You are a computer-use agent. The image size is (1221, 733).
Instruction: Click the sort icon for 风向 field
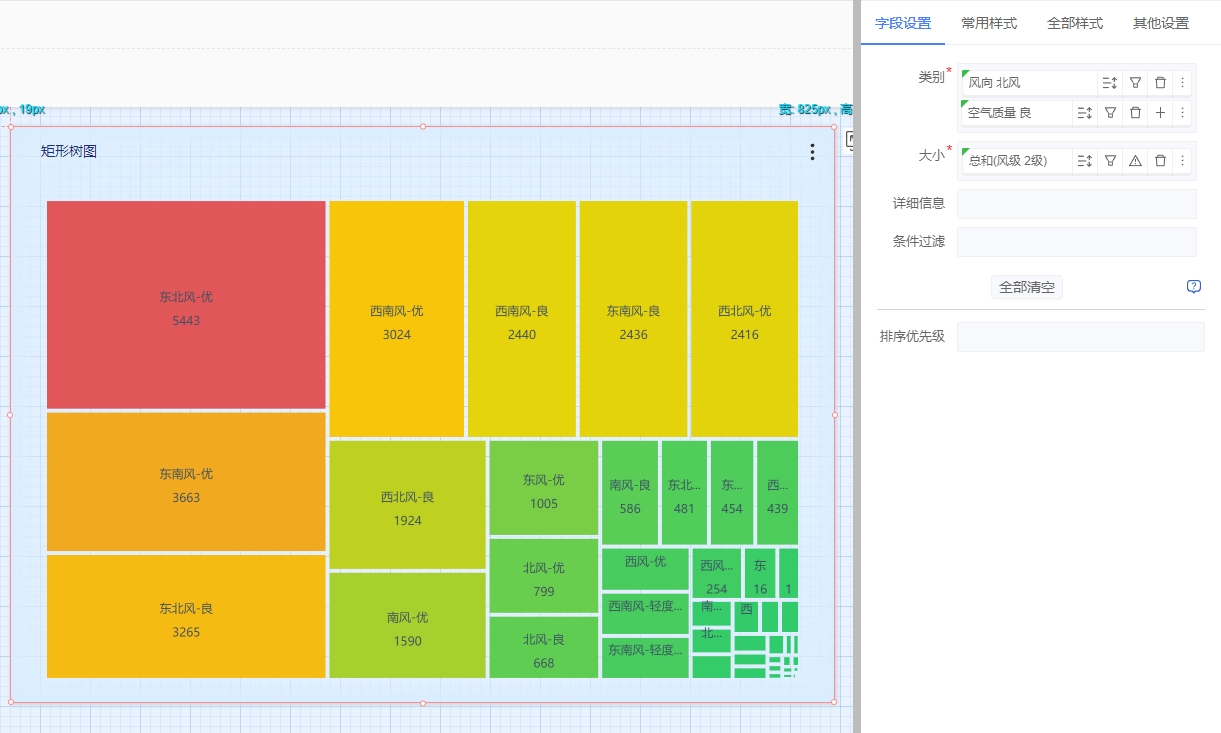(x=1110, y=83)
